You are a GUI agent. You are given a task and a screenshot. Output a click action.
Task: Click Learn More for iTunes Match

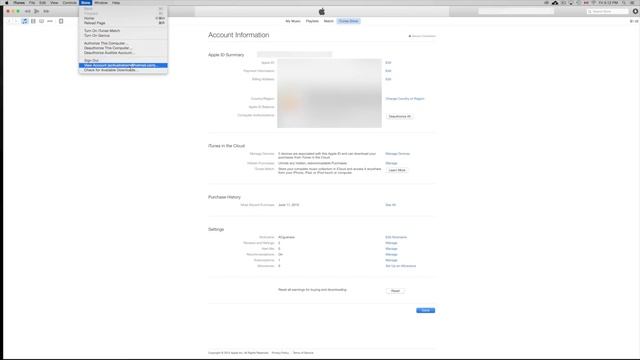pyautogui.click(x=397, y=170)
